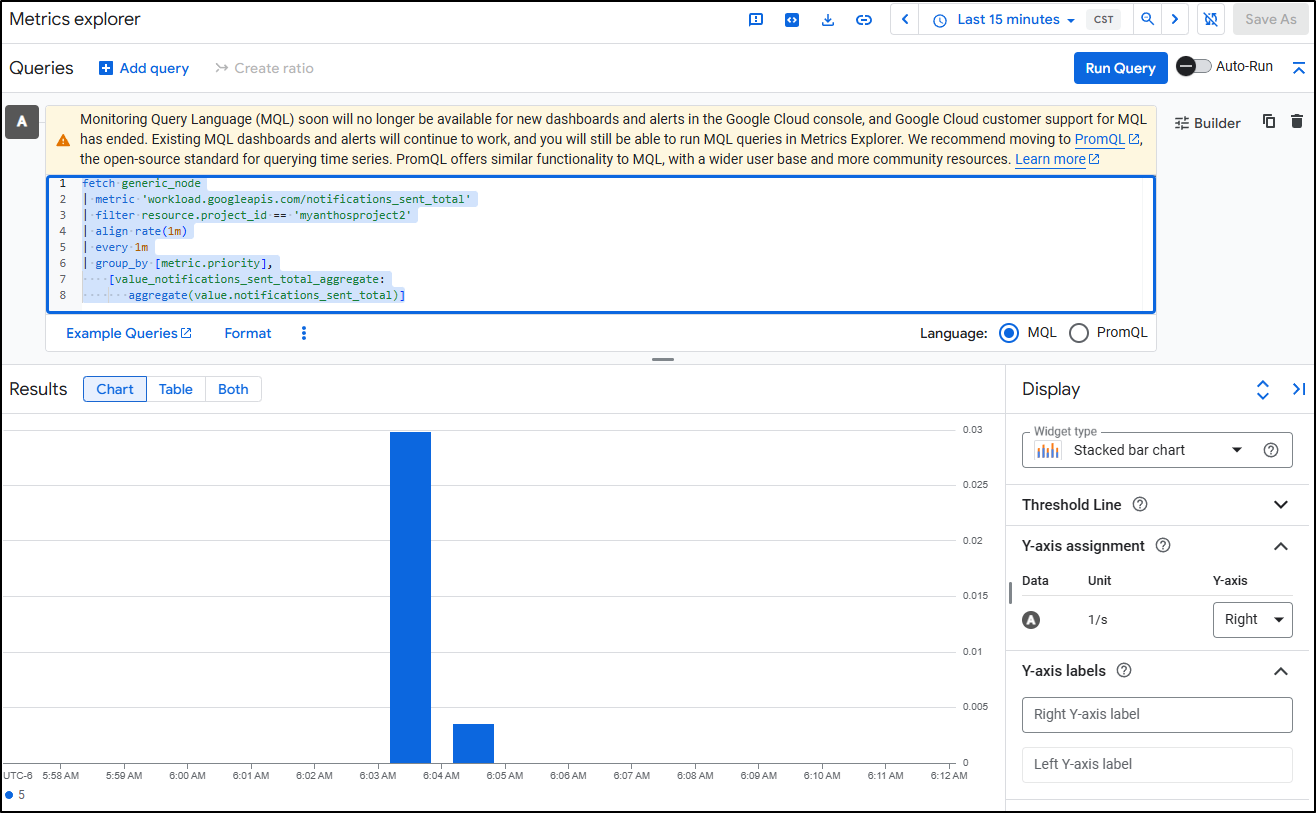
Task: Select the PromQL language radio button
Action: pyautogui.click(x=1079, y=333)
